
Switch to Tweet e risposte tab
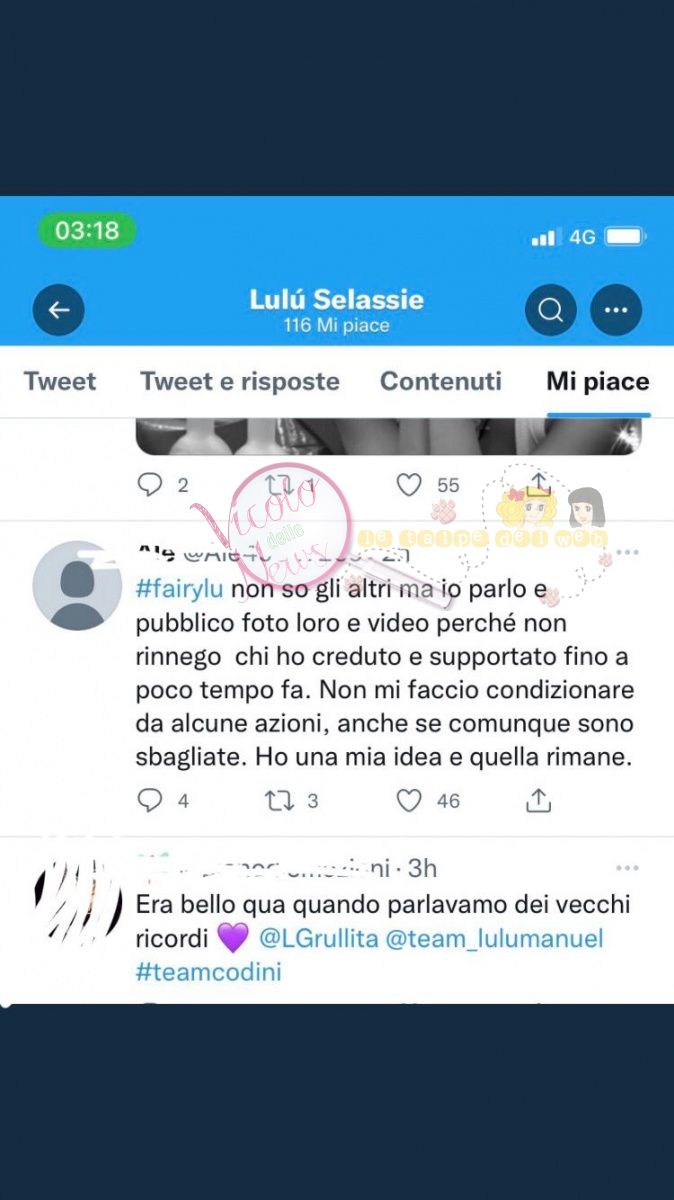240,381
